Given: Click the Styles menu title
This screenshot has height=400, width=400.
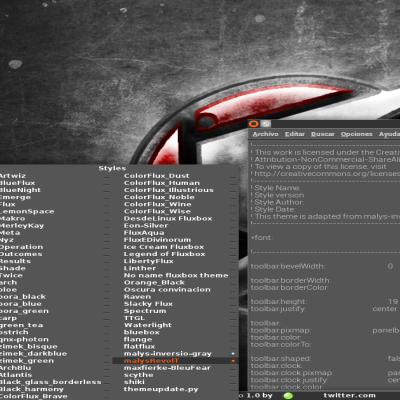Looking at the screenshot, I should (112, 168).
